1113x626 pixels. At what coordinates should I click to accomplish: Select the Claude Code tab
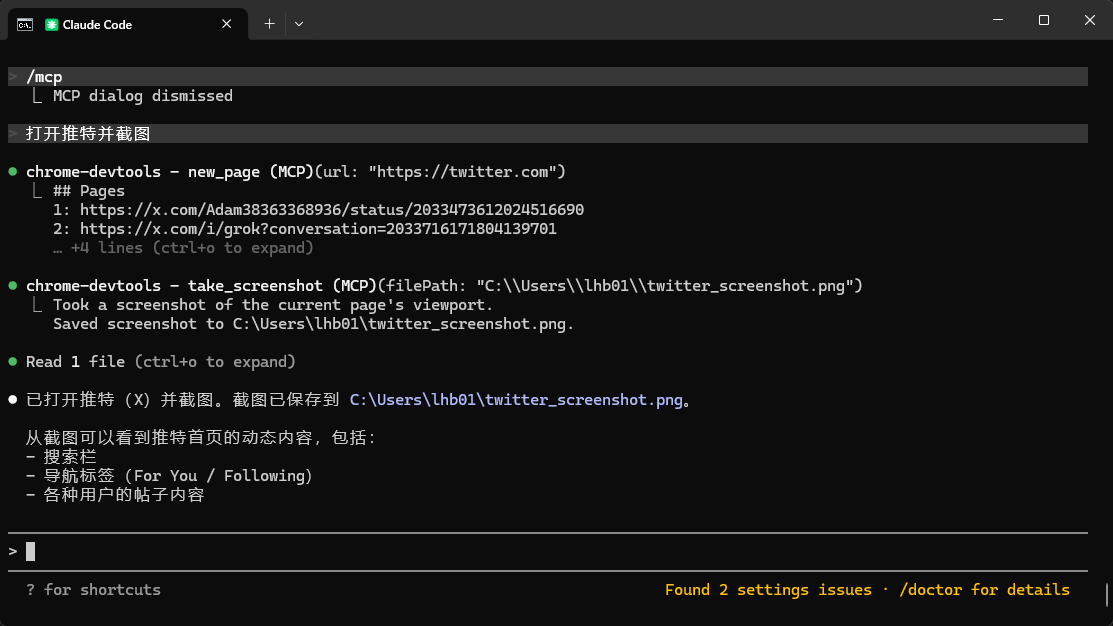coord(128,24)
